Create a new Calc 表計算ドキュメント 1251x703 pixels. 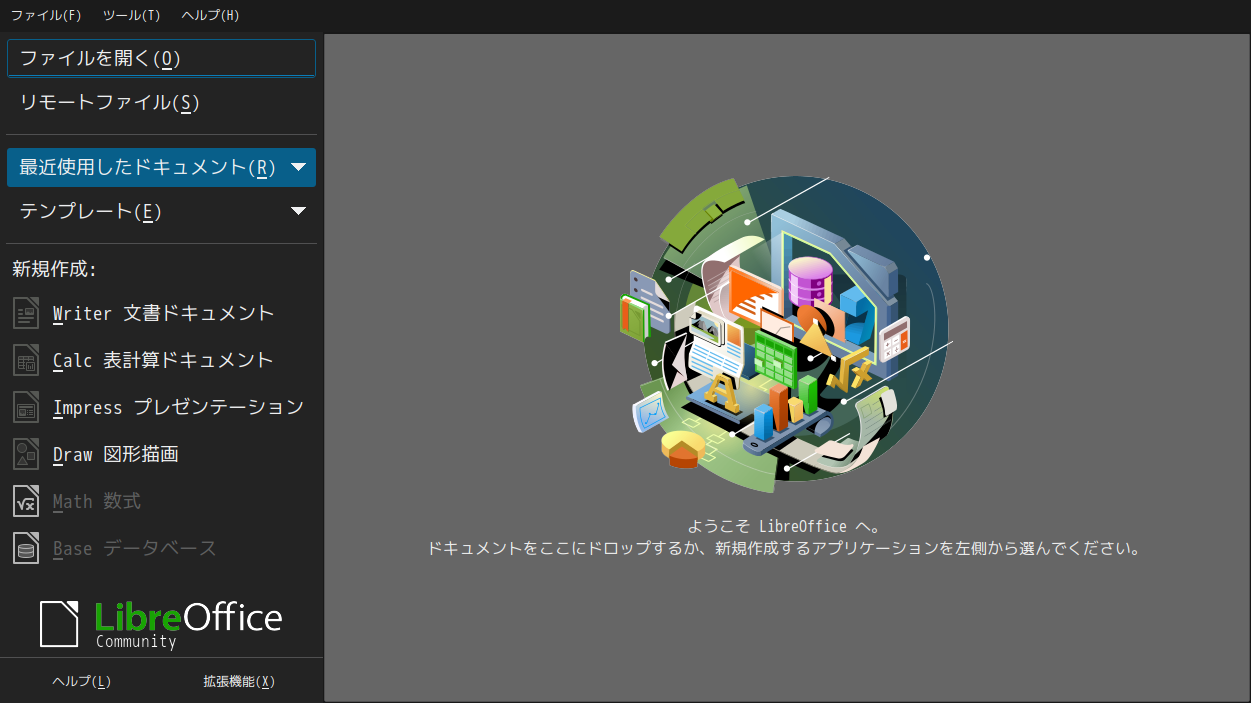tap(161, 360)
